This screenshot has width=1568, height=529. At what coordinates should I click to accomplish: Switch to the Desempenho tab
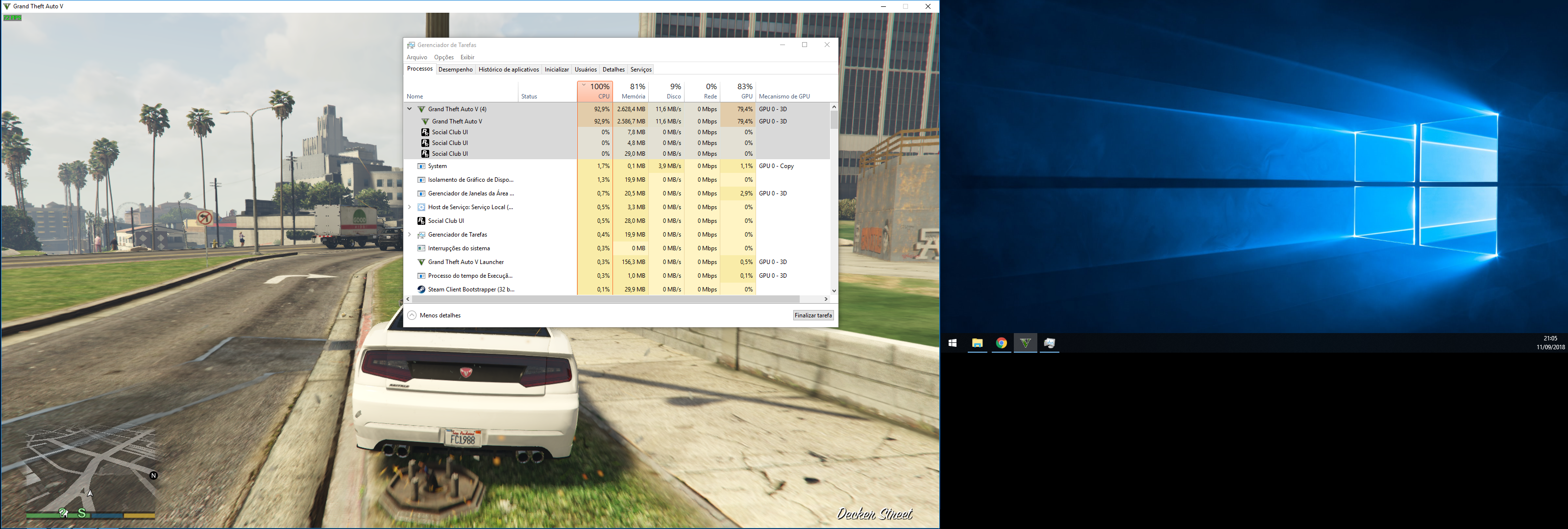[x=455, y=70]
